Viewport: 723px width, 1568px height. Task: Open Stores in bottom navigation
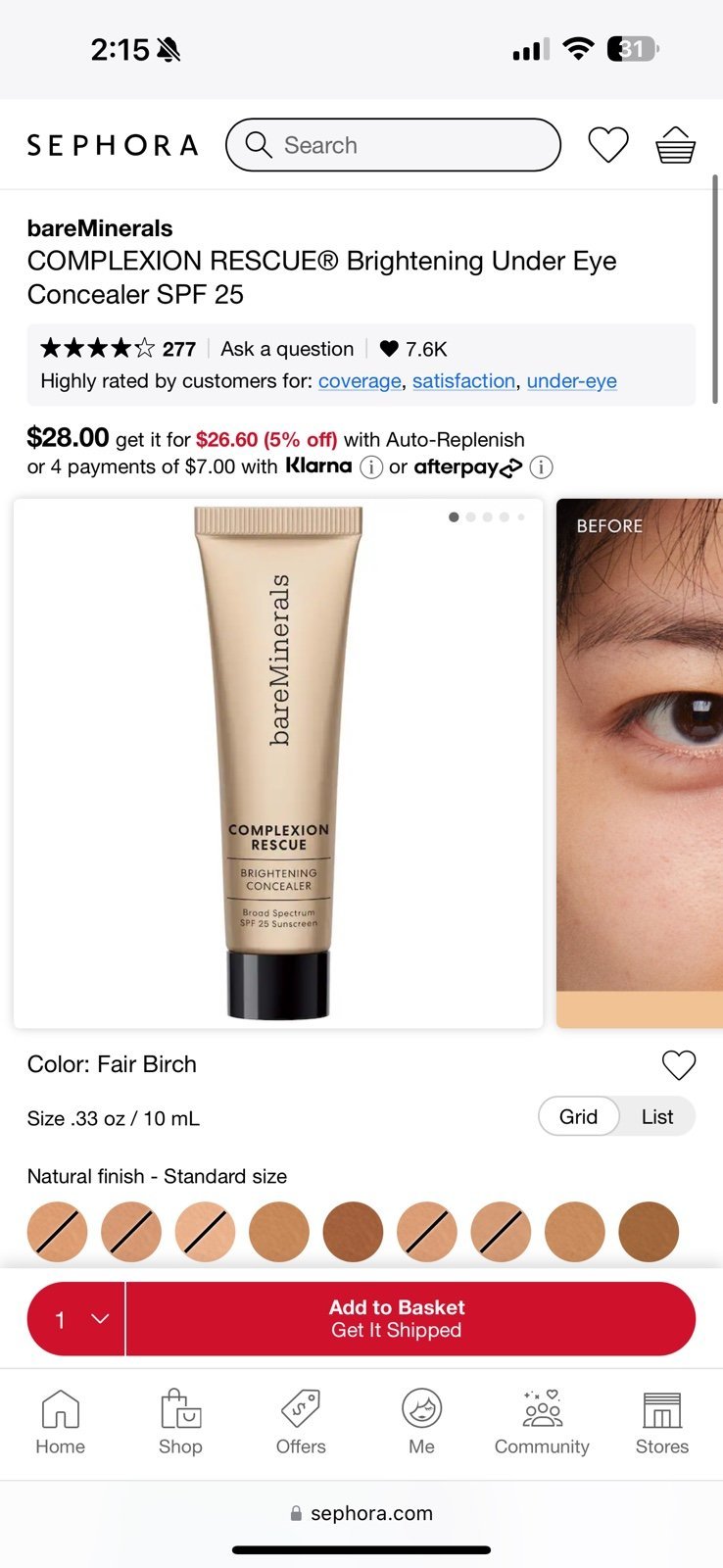(x=662, y=1423)
